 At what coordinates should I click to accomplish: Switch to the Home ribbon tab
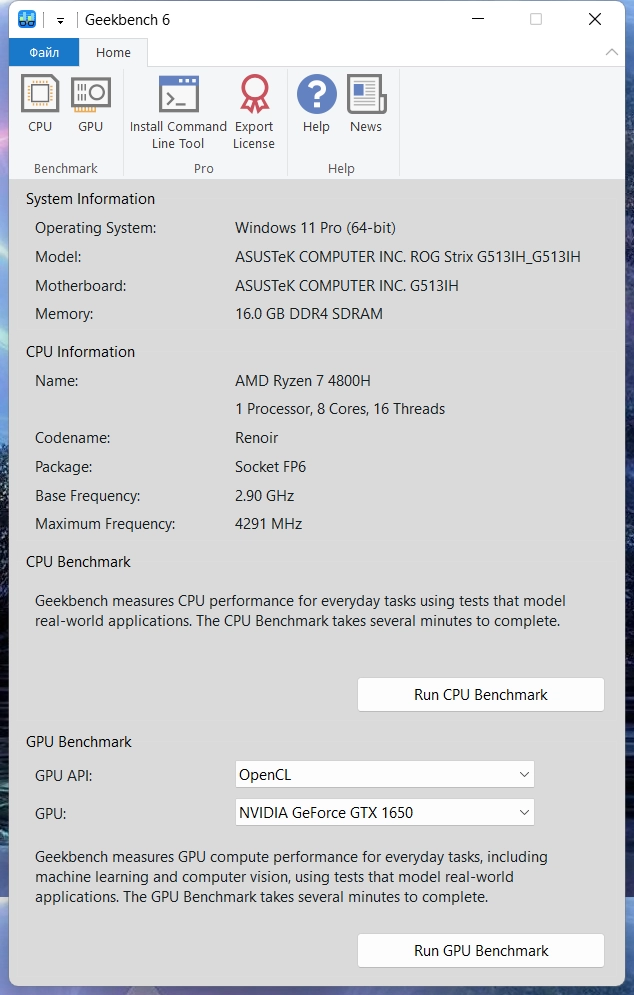113,52
